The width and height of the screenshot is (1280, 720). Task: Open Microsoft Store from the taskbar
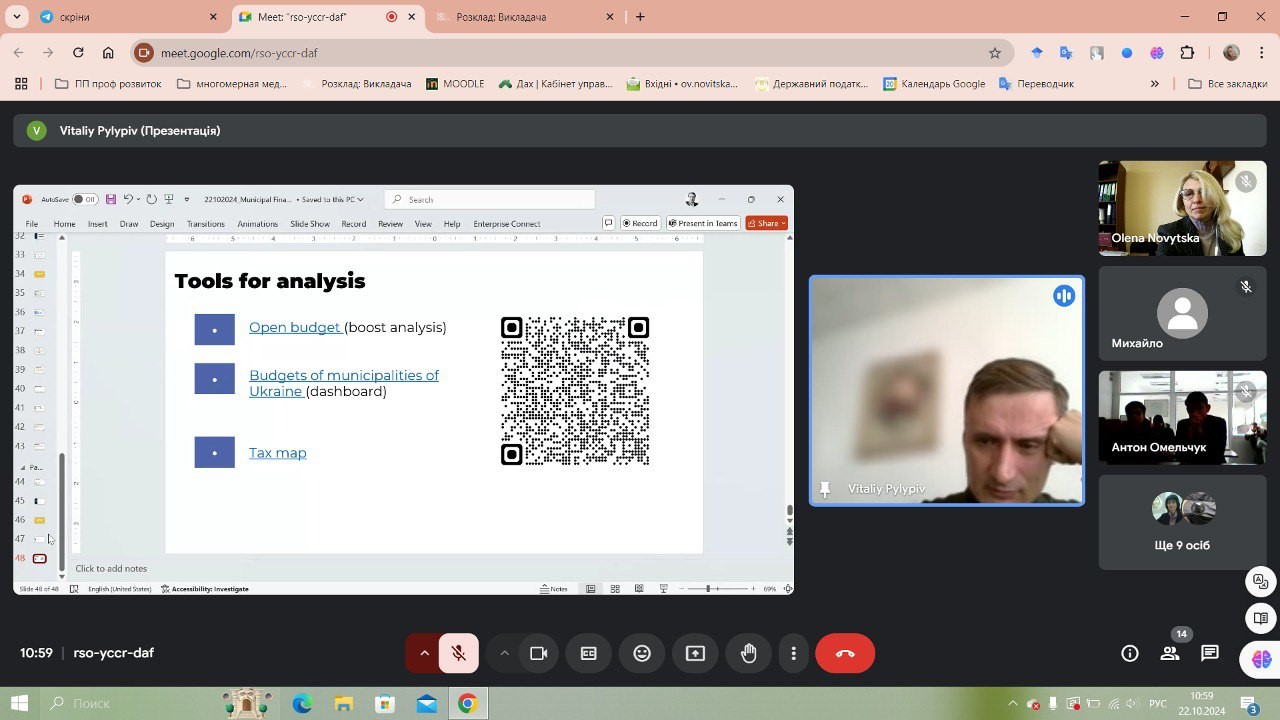click(x=385, y=704)
